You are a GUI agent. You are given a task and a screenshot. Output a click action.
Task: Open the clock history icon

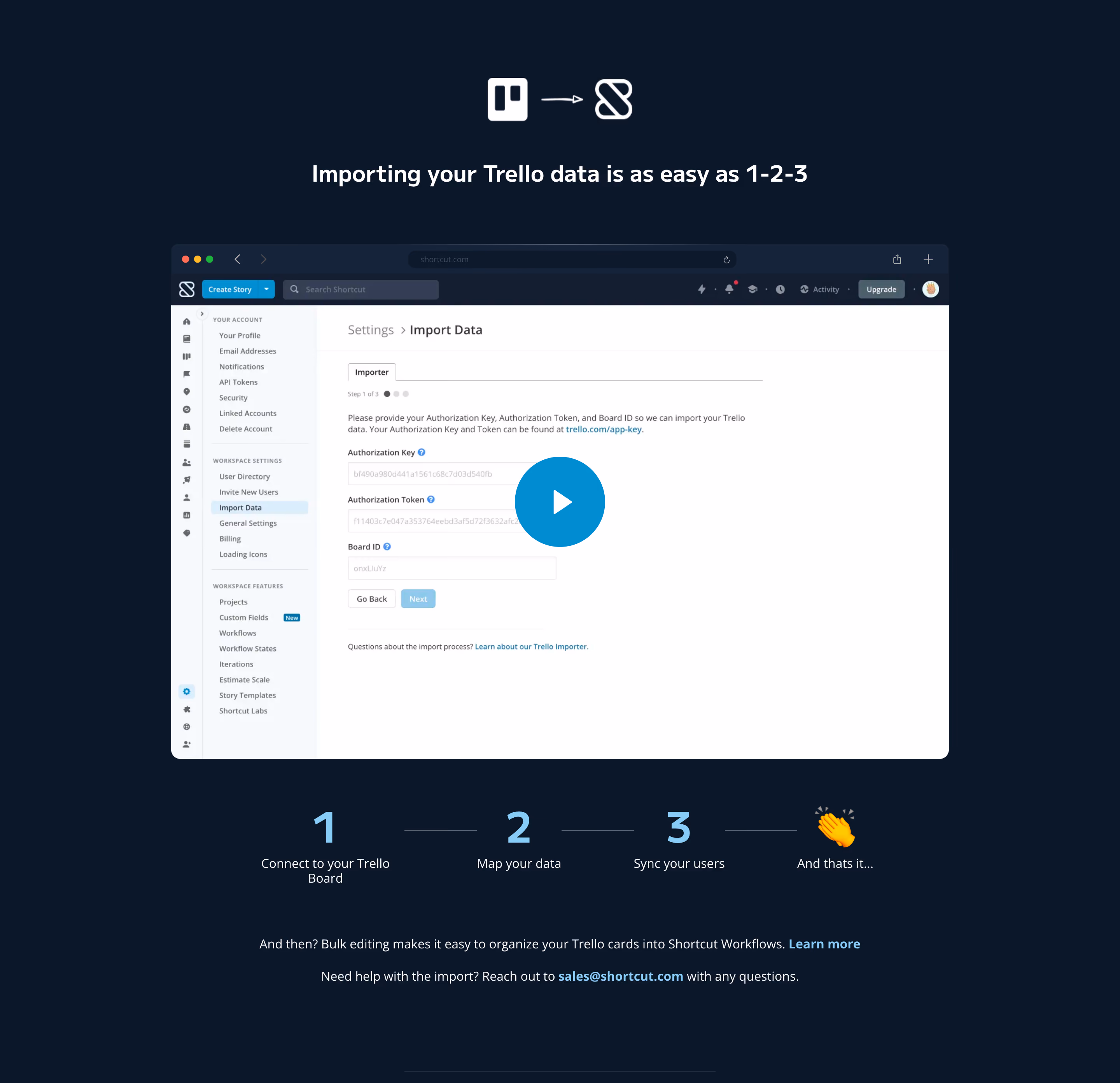click(x=780, y=289)
